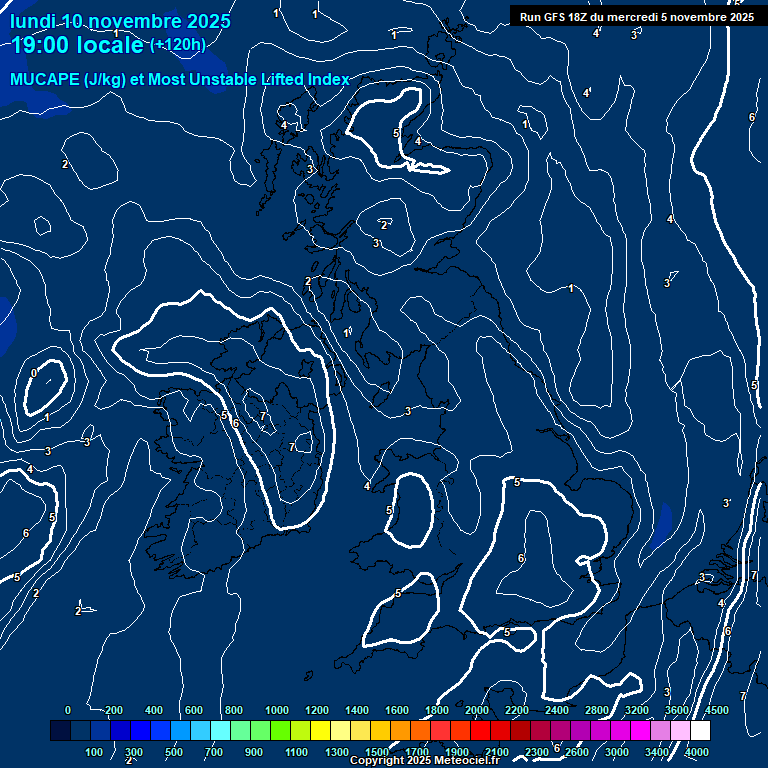The image size is (768, 768).
Task: Click the 'Copyright 2025 Meteociel.fr' text
Action: tap(425, 760)
